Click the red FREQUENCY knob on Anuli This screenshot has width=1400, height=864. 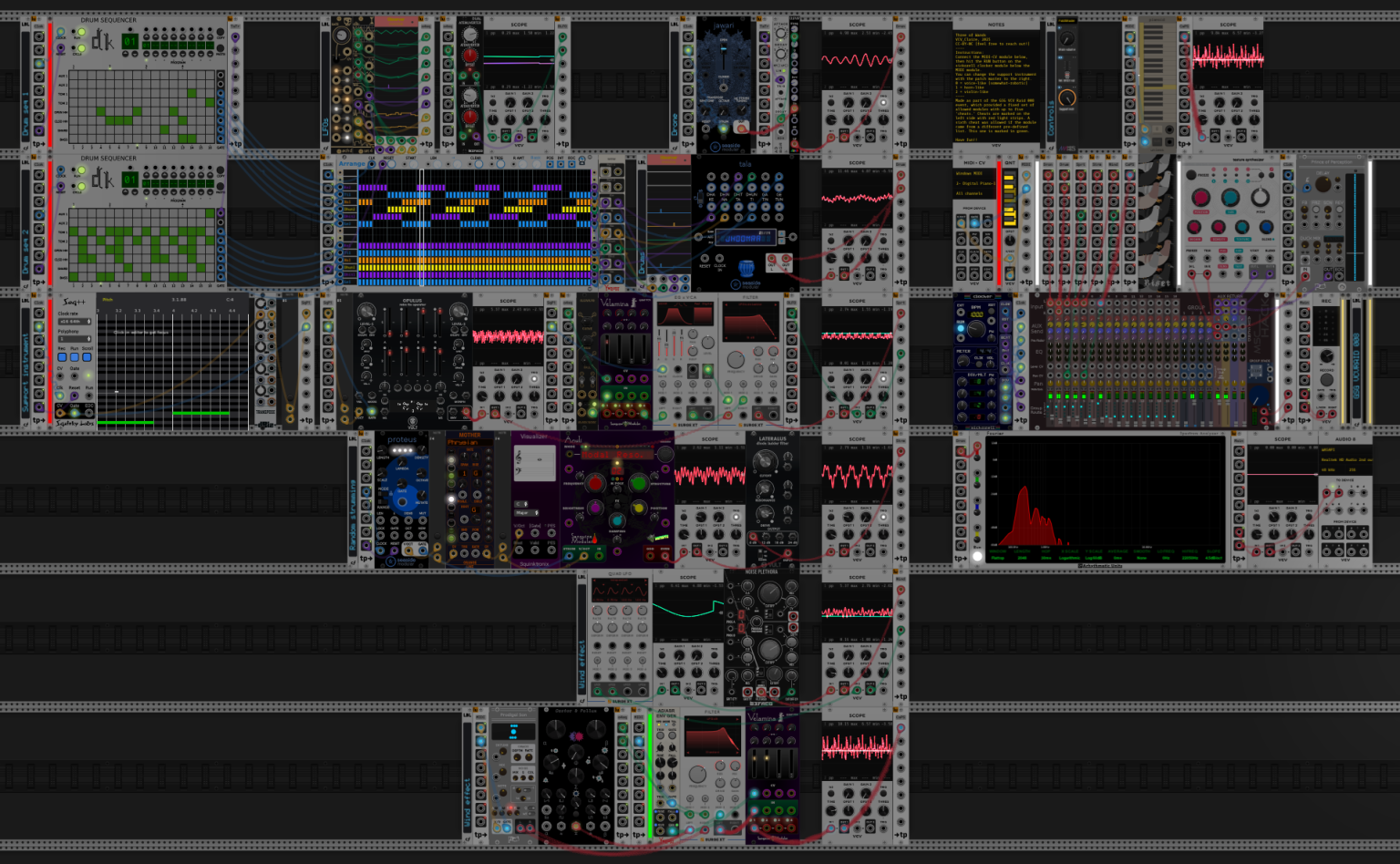click(x=595, y=483)
